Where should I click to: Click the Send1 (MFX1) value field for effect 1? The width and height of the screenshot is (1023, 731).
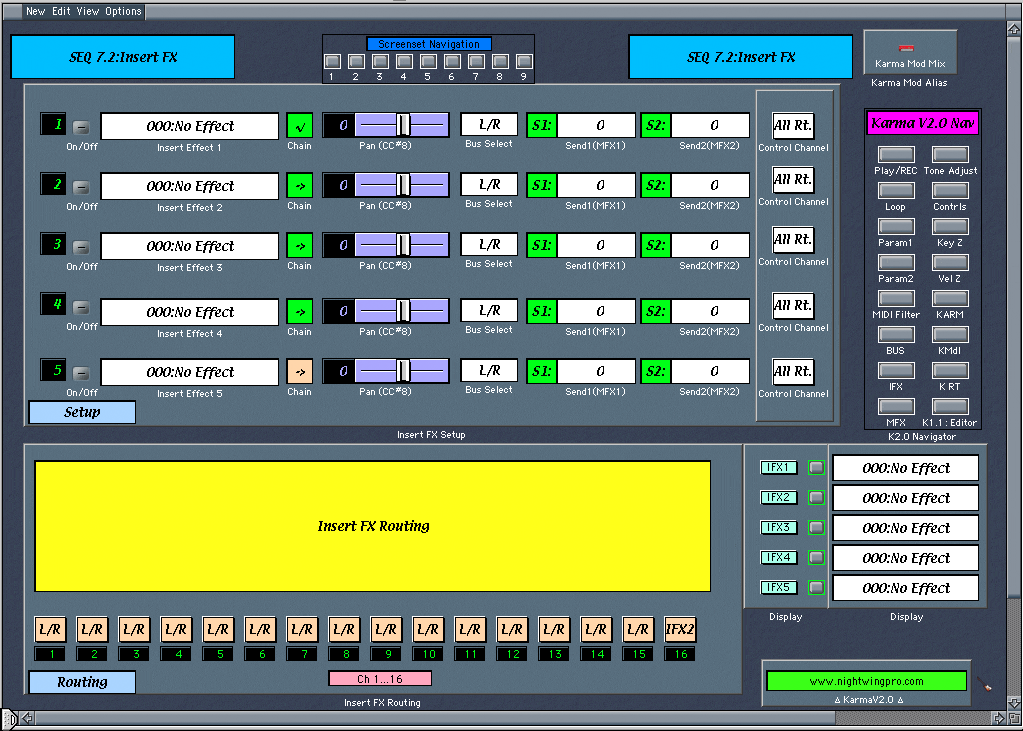[596, 126]
